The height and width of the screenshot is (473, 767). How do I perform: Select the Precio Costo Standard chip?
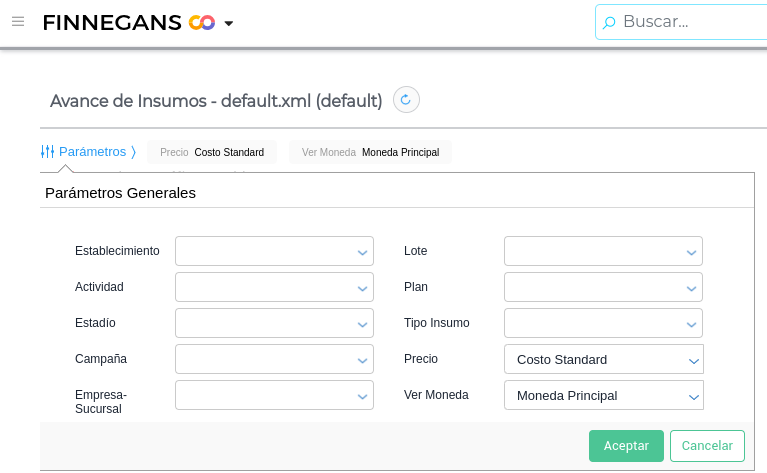point(212,152)
